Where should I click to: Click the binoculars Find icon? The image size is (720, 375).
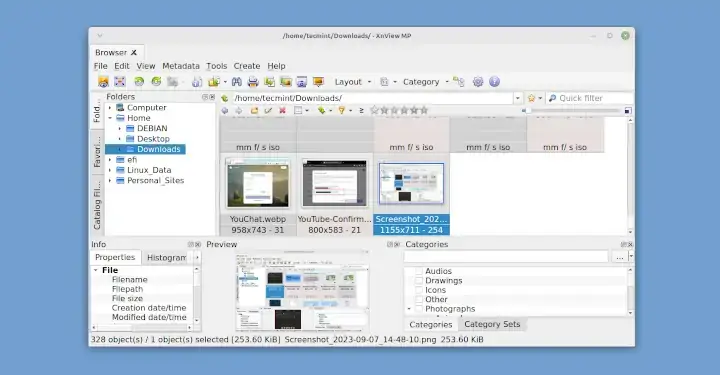tap(236, 82)
